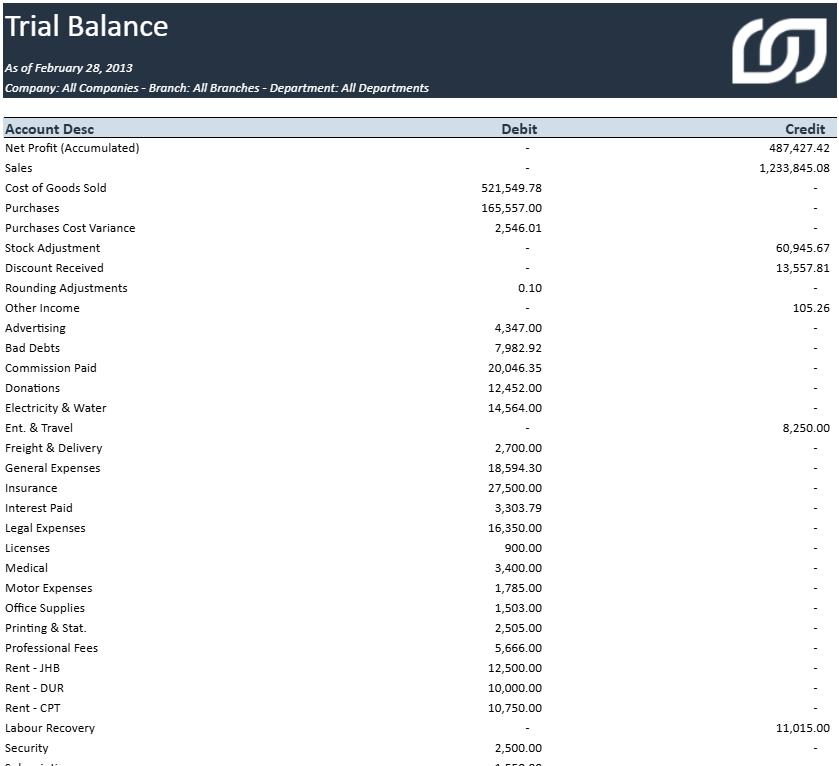Select the Bad Debts account label
The width and height of the screenshot is (839, 766).
coord(33,348)
